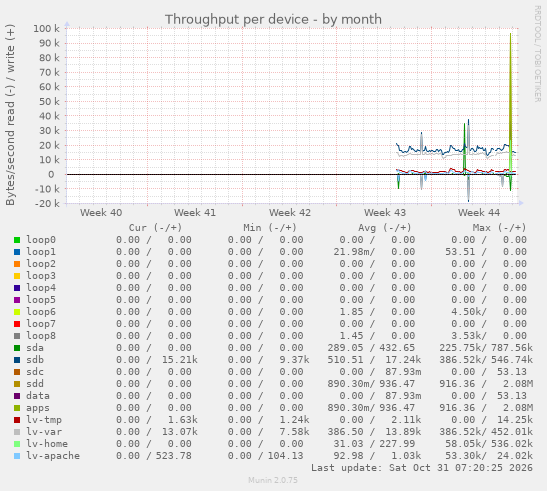The image size is (547, 491).
Task: Click the lv-tmp max write '14.25k'
Action: point(515,420)
